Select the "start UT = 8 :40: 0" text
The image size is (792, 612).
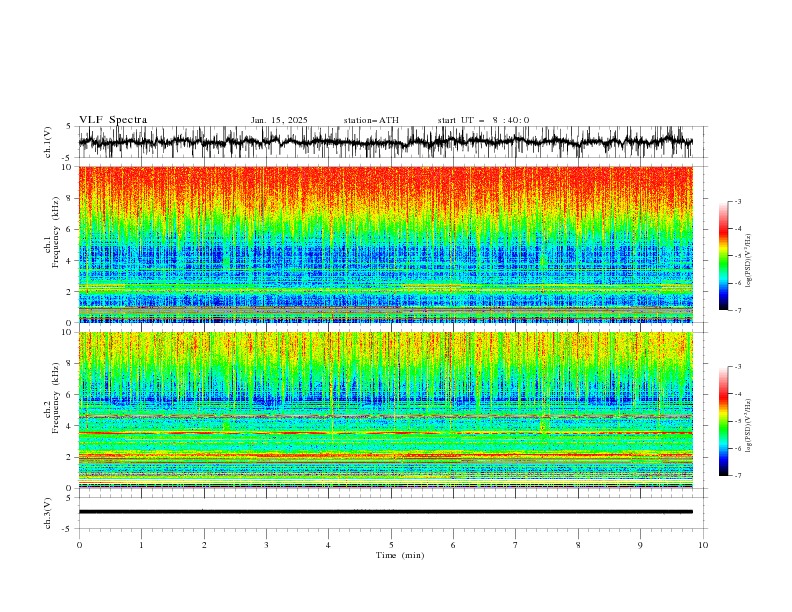pyautogui.click(x=483, y=120)
